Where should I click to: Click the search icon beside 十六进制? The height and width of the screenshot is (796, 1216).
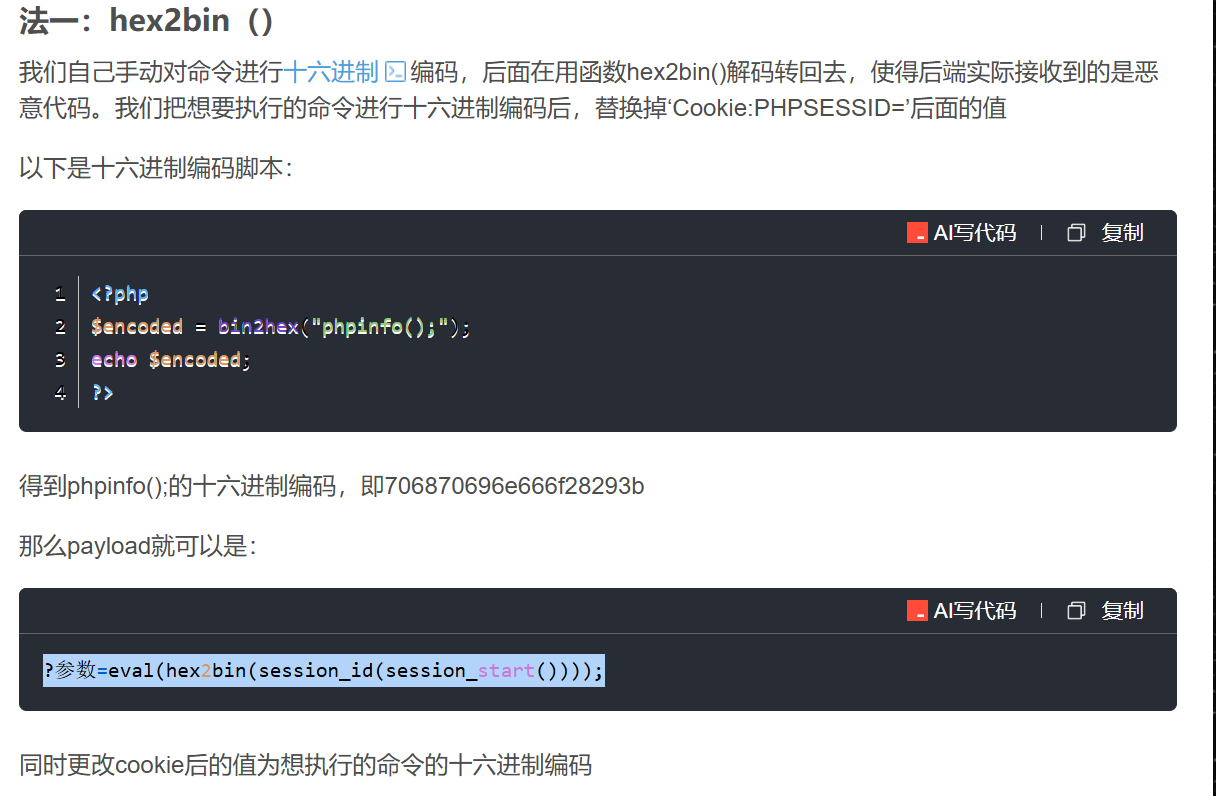pos(395,72)
